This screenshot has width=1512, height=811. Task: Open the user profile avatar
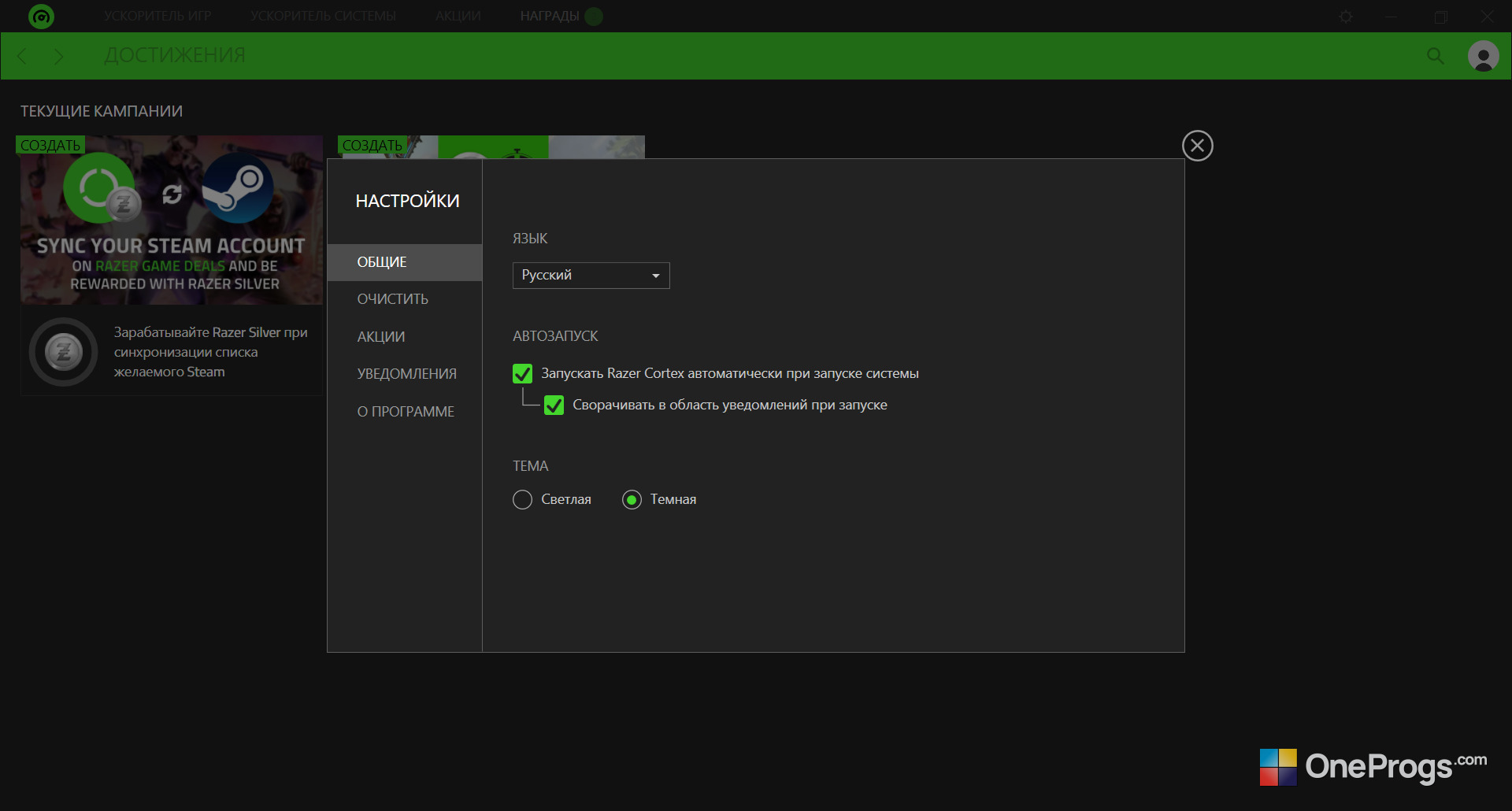[1484, 56]
